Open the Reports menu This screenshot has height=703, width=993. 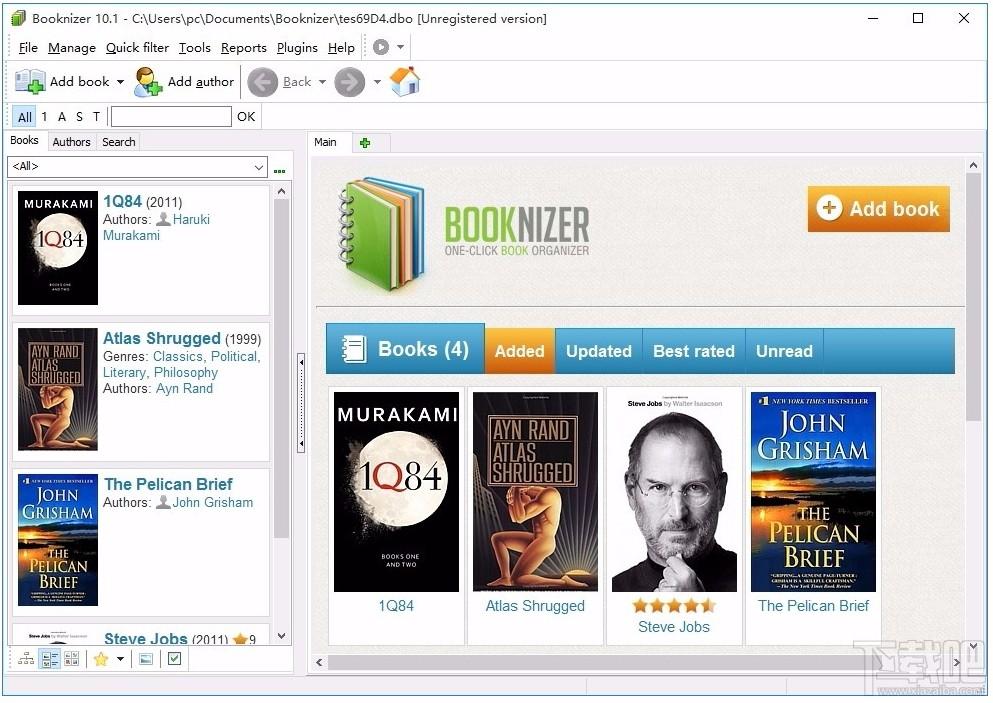pos(244,48)
